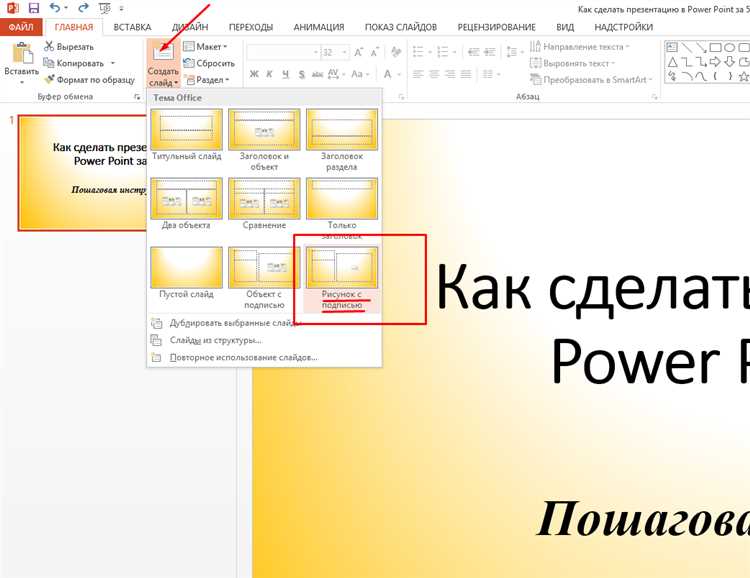The height and width of the screenshot is (578, 750).
Task: Switch to ПЕРЕХОДЫ tab
Action: pyautogui.click(x=251, y=27)
